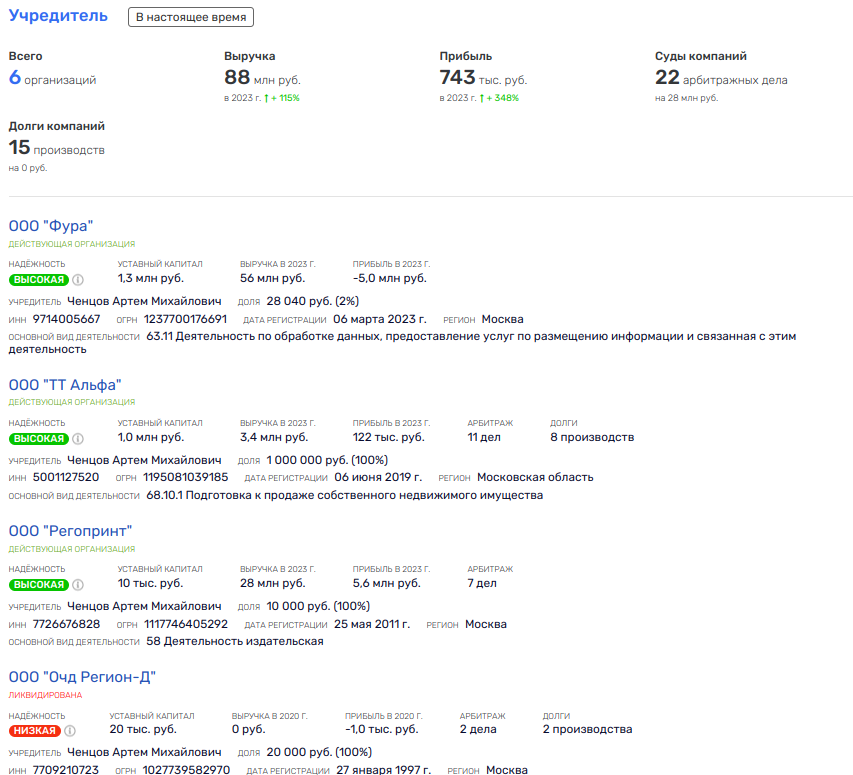Click the red НИЗКАЯ reliability badge
Viewport: 853px width, 775px height.
(x=34, y=730)
